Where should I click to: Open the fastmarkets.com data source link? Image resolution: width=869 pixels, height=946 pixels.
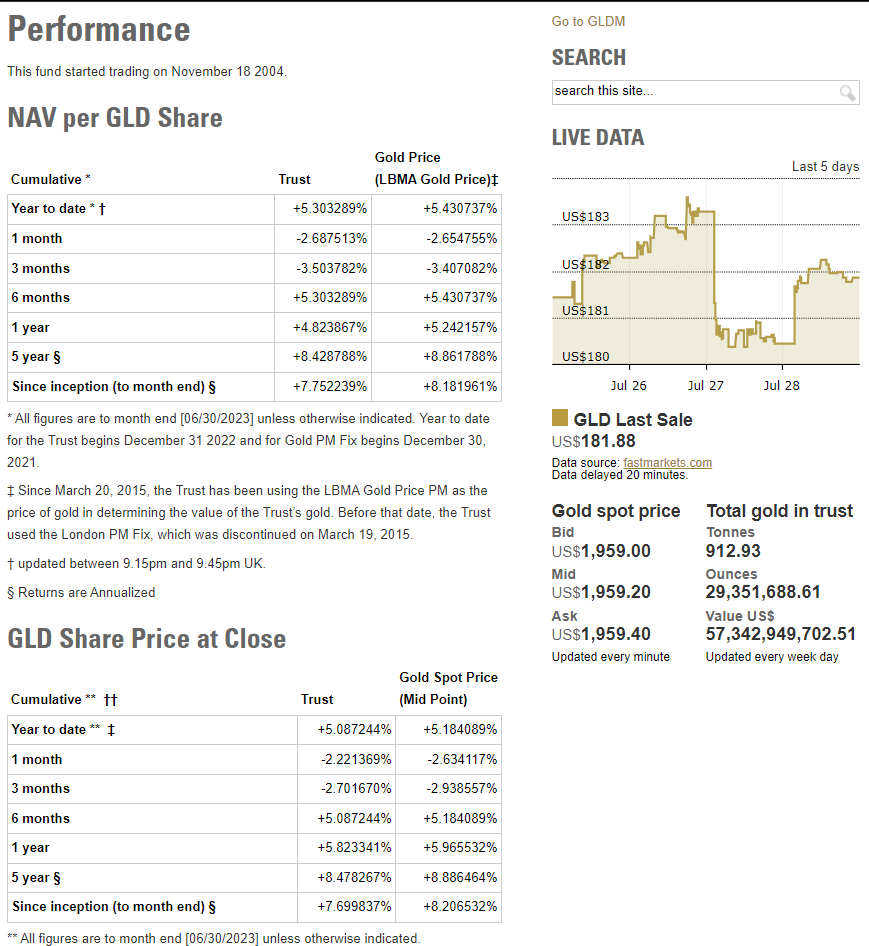tap(667, 463)
